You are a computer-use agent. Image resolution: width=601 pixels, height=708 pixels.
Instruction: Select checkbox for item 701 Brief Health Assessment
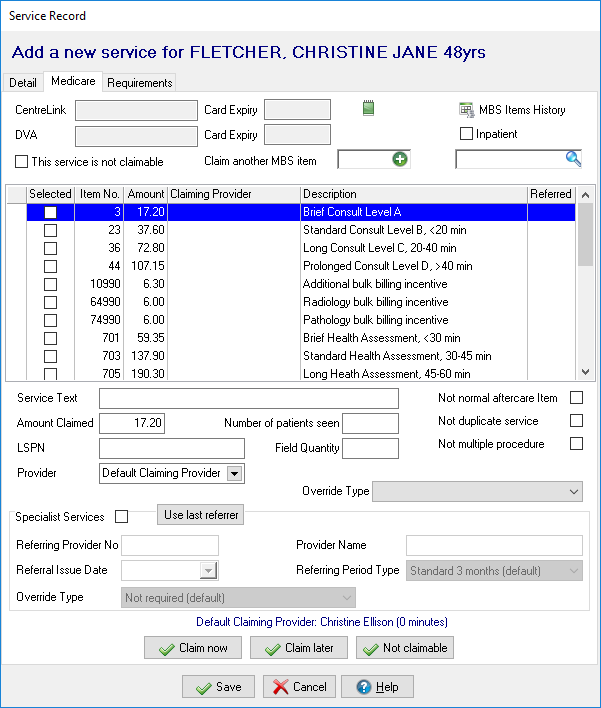coord(50,338)
